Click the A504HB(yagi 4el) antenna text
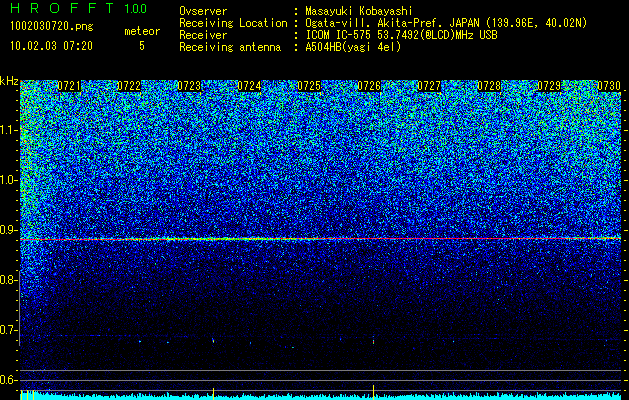629x400 pixels. tap(353, 47)
